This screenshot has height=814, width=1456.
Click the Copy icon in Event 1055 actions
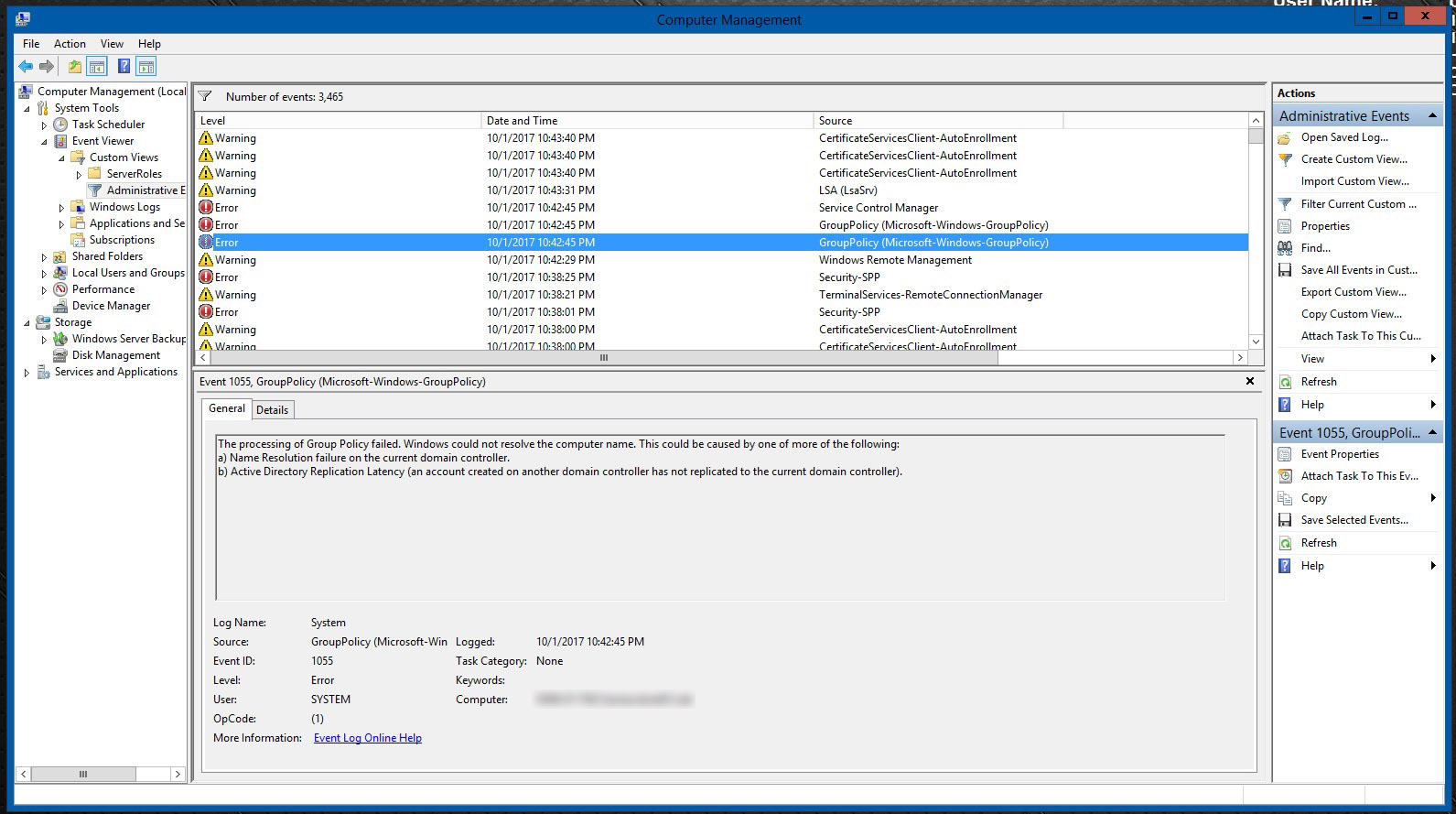[x=1285, y=498]
